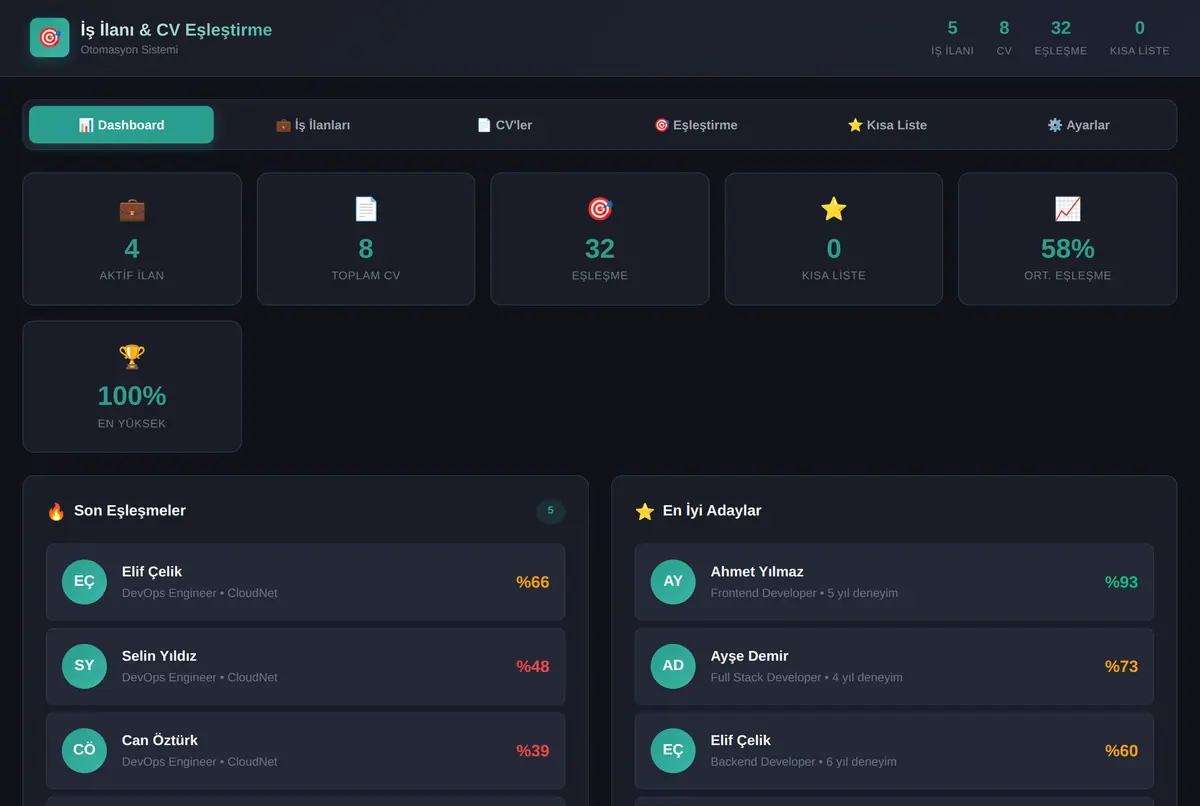Click the briefcase icon on Aktif İlan card
1200x806 pixels.
(x=132, y=209)
